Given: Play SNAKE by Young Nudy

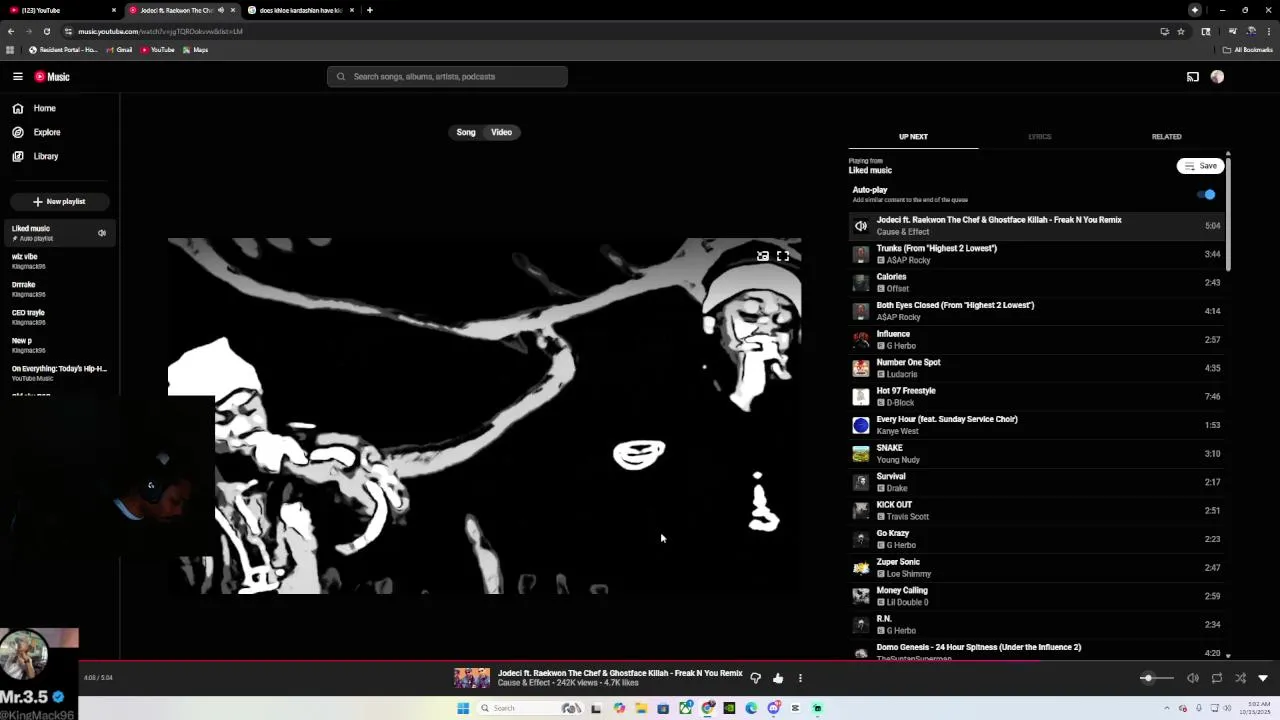Looking at the screenshot, I should click(x=1037, y=453).
